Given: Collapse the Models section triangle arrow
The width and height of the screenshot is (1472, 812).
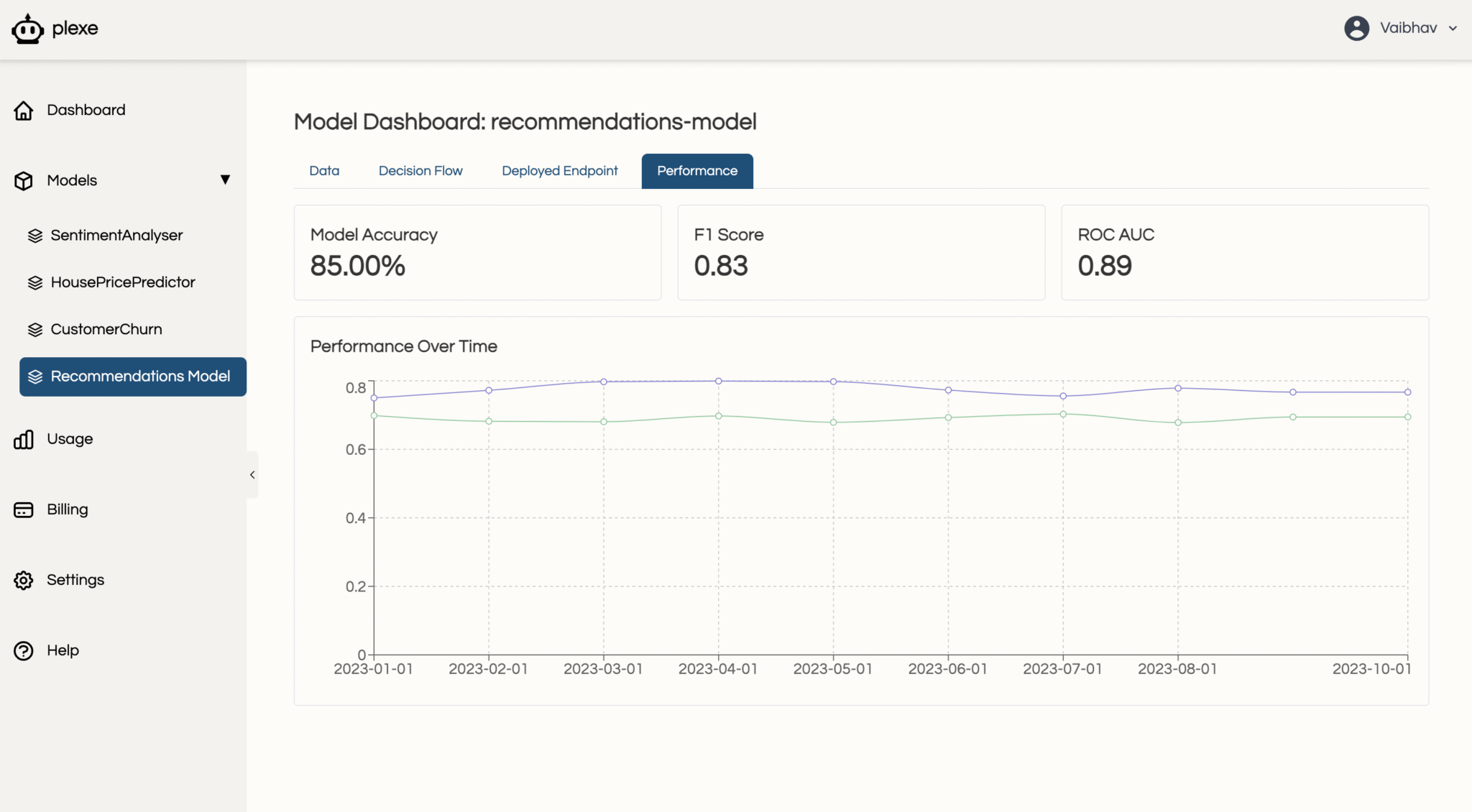Looking at the screenshot, I should click(x=225, y=180).
